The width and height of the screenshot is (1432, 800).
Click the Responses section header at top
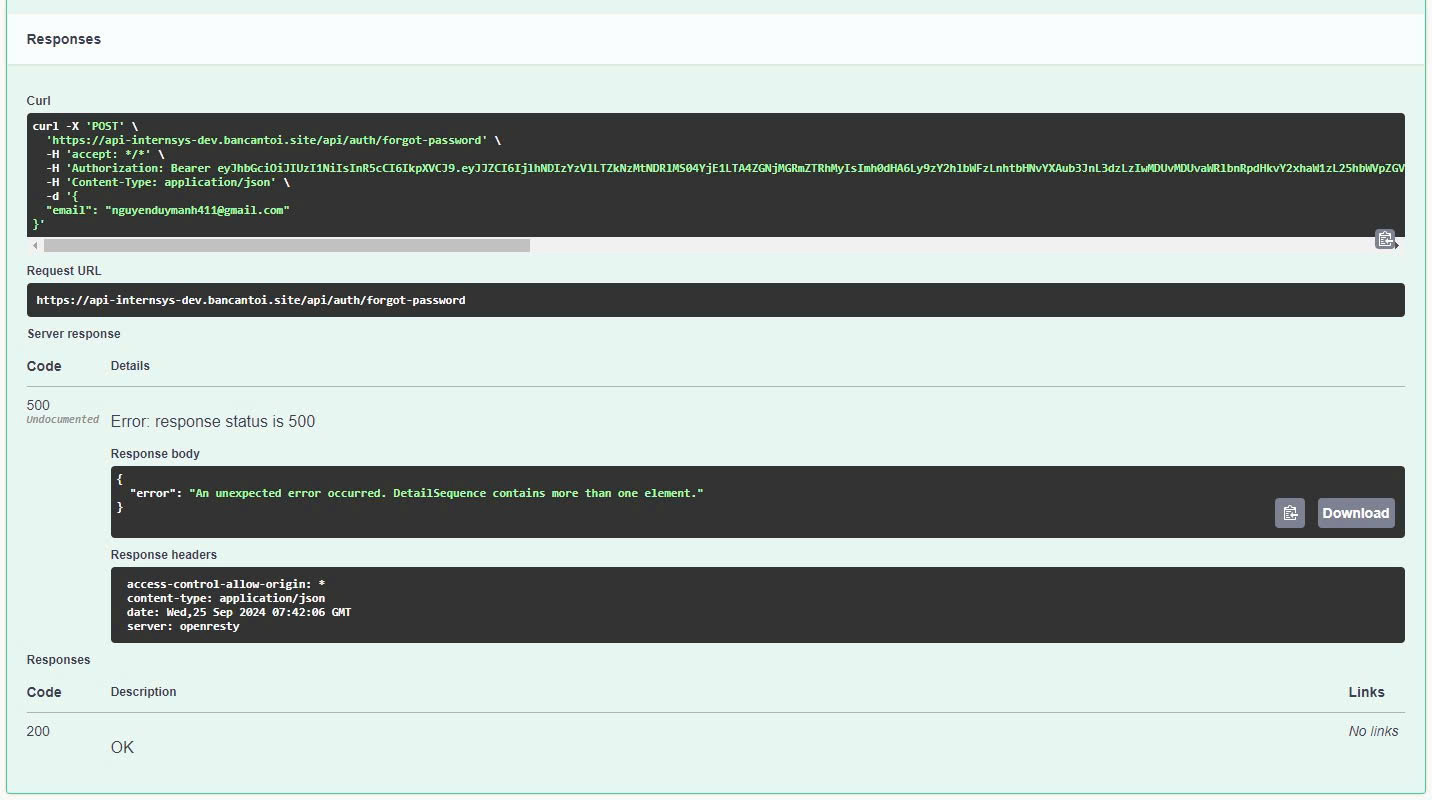click(x=64, y=40)
